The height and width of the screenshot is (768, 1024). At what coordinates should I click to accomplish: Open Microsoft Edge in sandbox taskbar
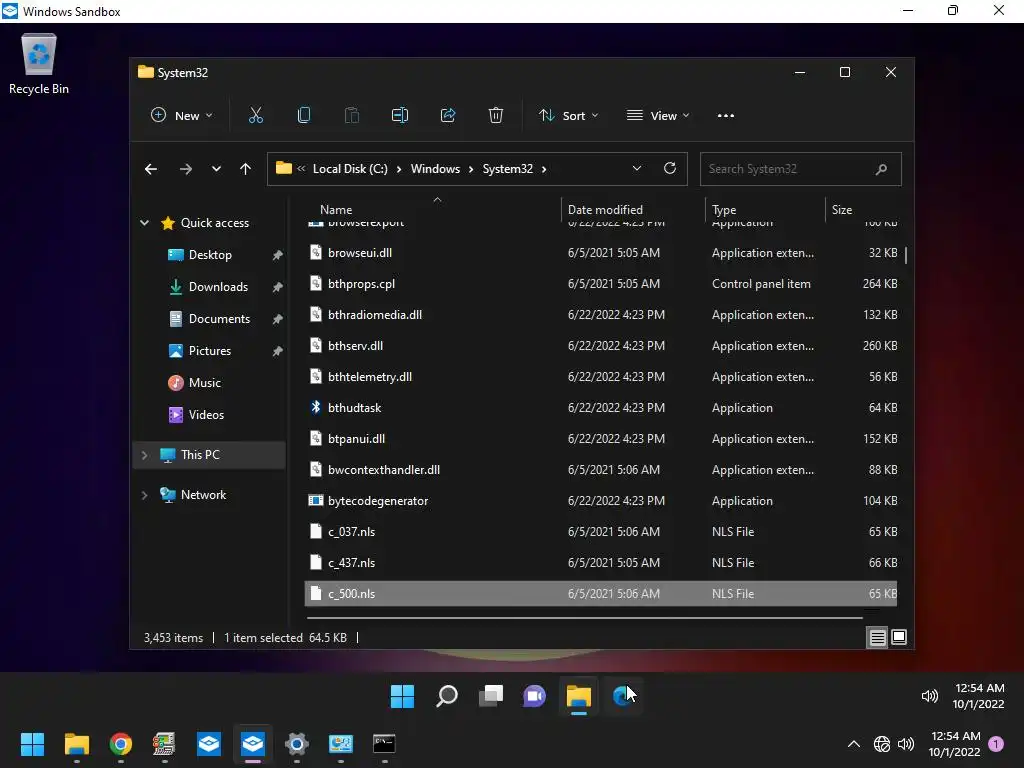pos(623,696)
